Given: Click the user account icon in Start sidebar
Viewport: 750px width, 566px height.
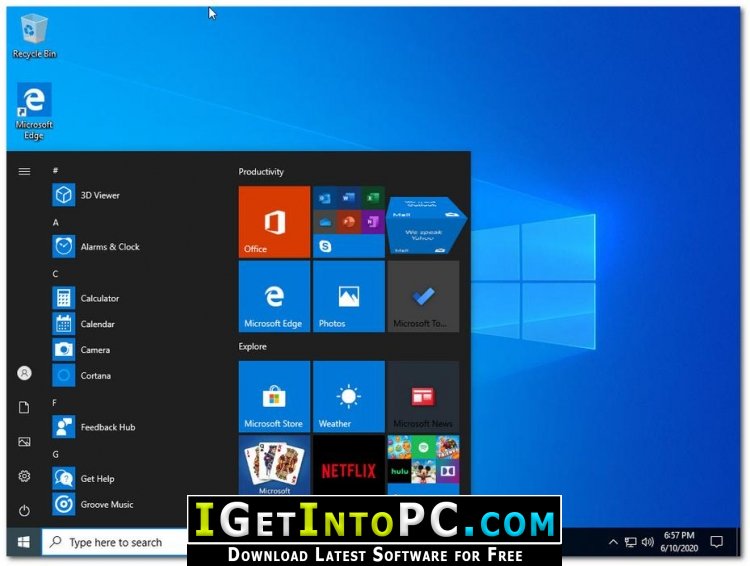Looking at the screenshot, I should coord(24,373).
